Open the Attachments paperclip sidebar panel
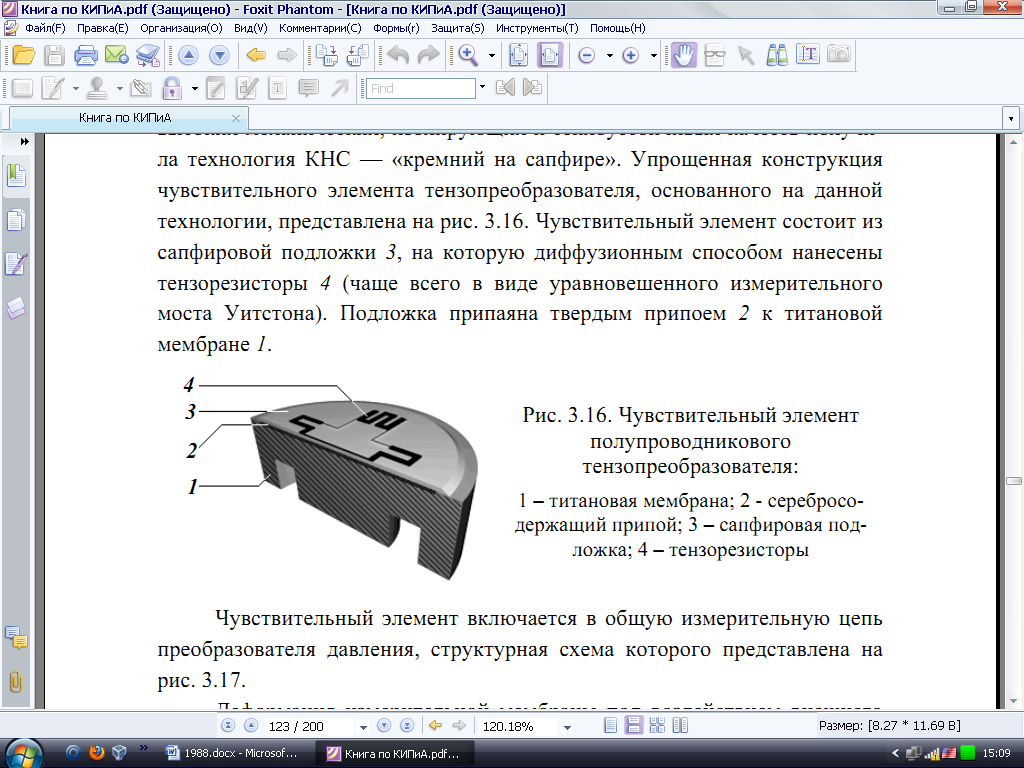The height and width of the screenshot is (768, 1024). tap(16, 682)
